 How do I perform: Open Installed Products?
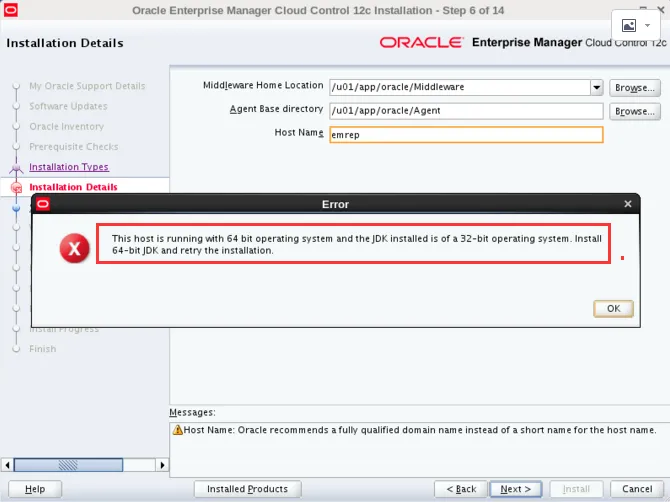[x=247, y=489]
